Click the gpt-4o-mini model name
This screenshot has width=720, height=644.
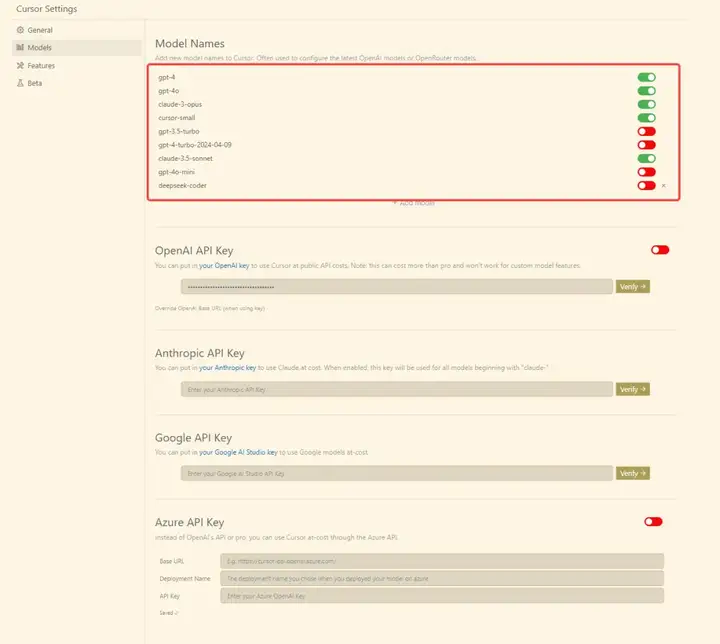tap(176, 172)
